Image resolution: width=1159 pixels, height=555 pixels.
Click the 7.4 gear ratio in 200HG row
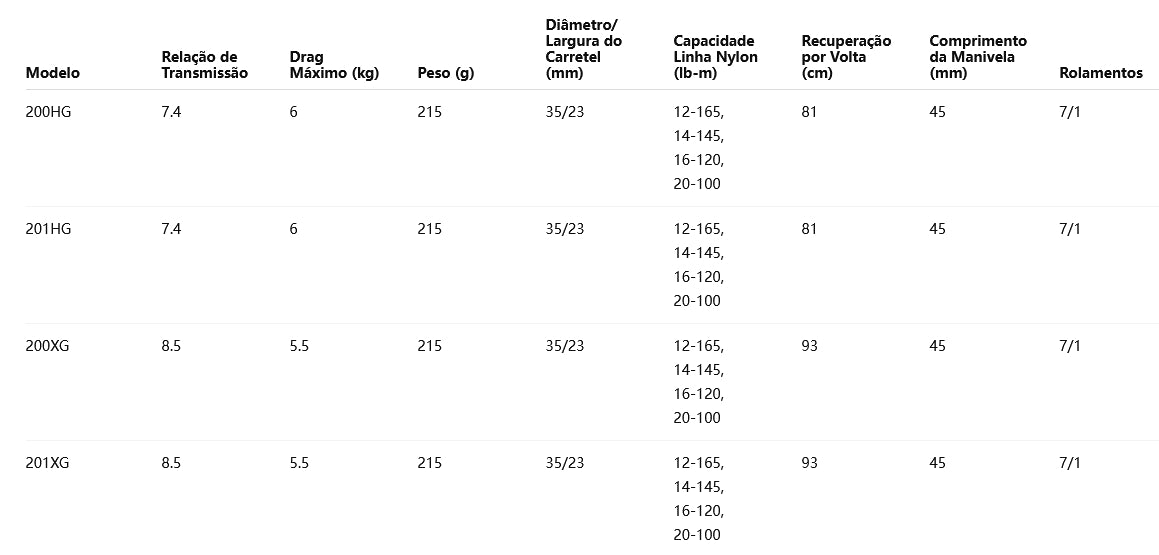point(172,112)
